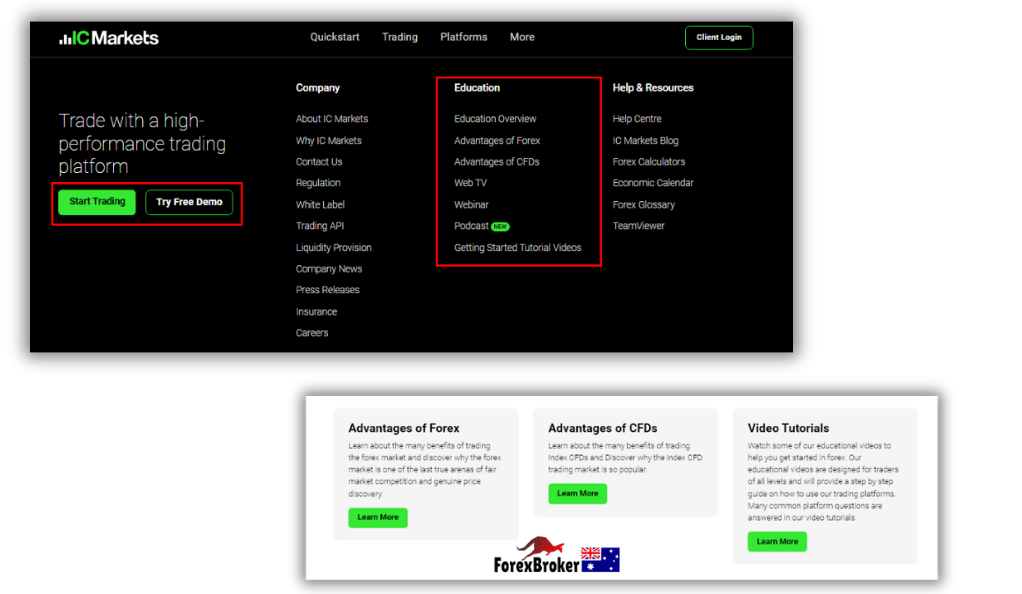Open Why IC Markets link
This screenshot has width=1022, height=594.
[x=328, y=140]
